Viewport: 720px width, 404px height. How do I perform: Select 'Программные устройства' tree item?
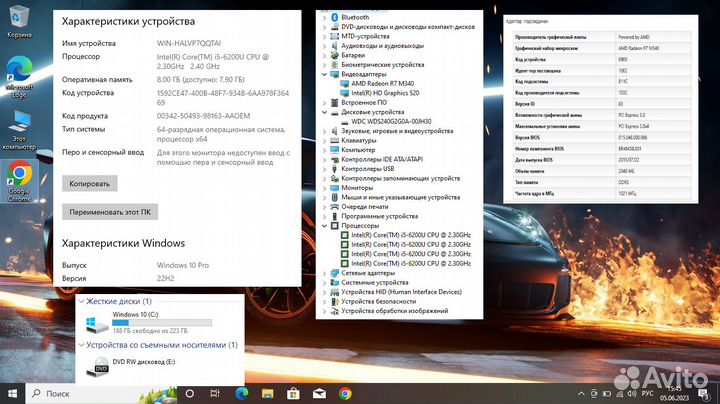(x=379, y=216)
